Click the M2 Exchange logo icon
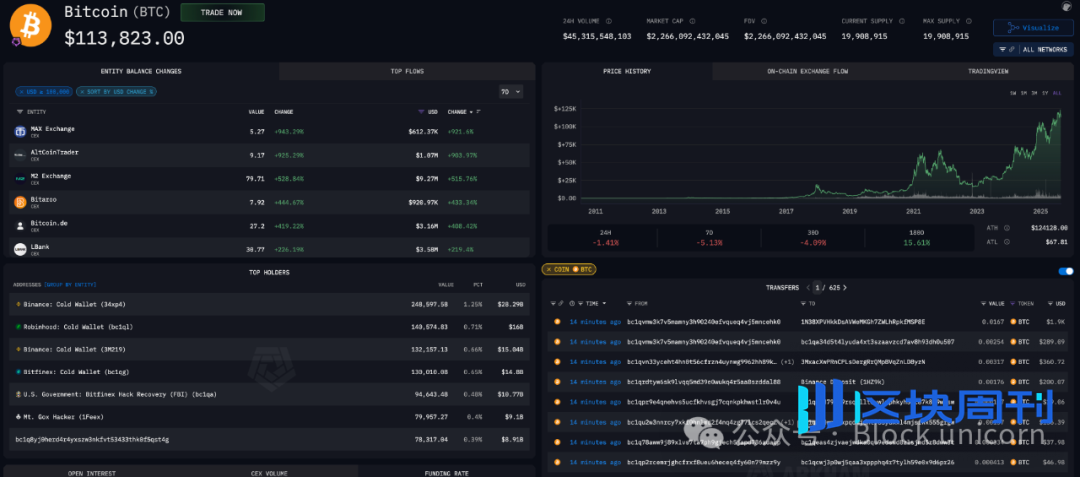Image resolution: width=1080 pixels, height=477 pixels. click(20, 179)
